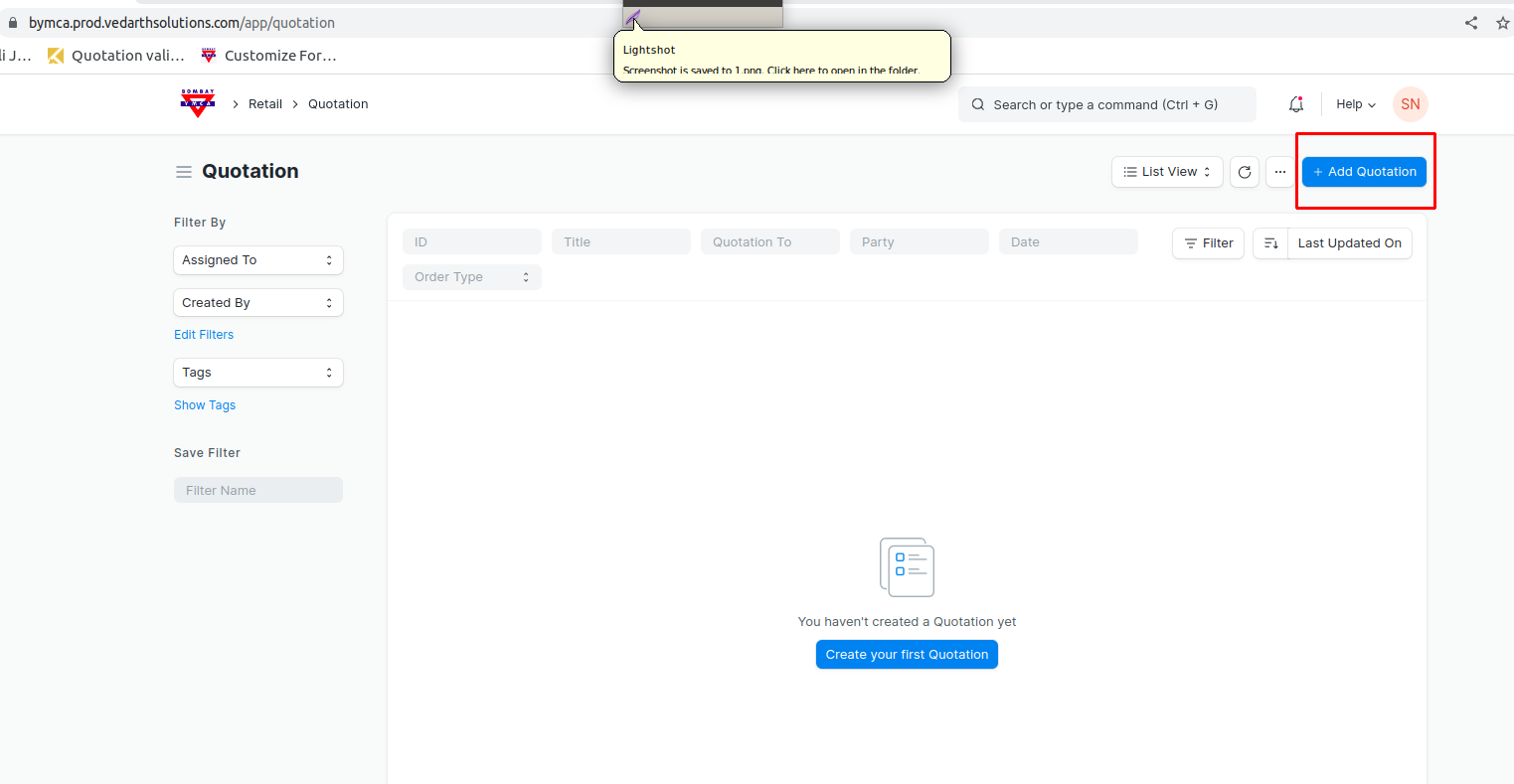Focus the Filter Name input field

[x=258, y=491]
